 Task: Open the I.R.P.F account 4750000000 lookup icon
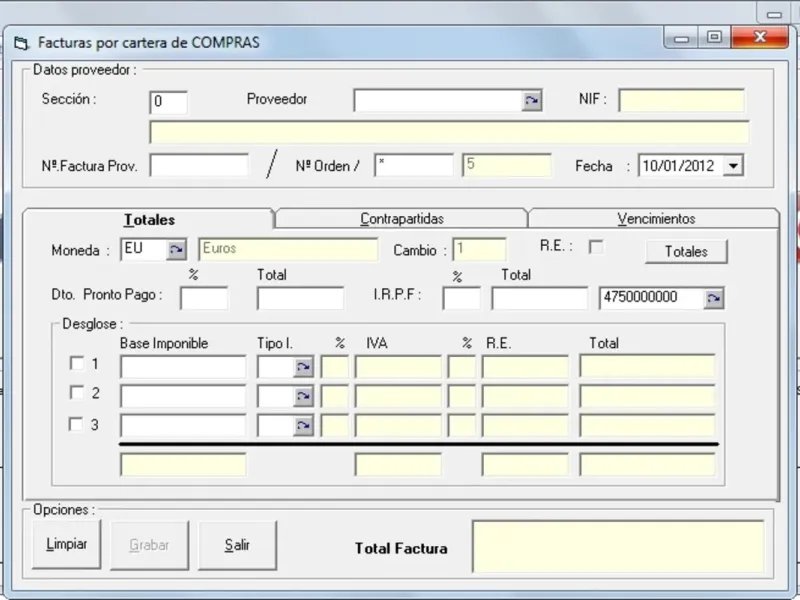coord(713,298)
